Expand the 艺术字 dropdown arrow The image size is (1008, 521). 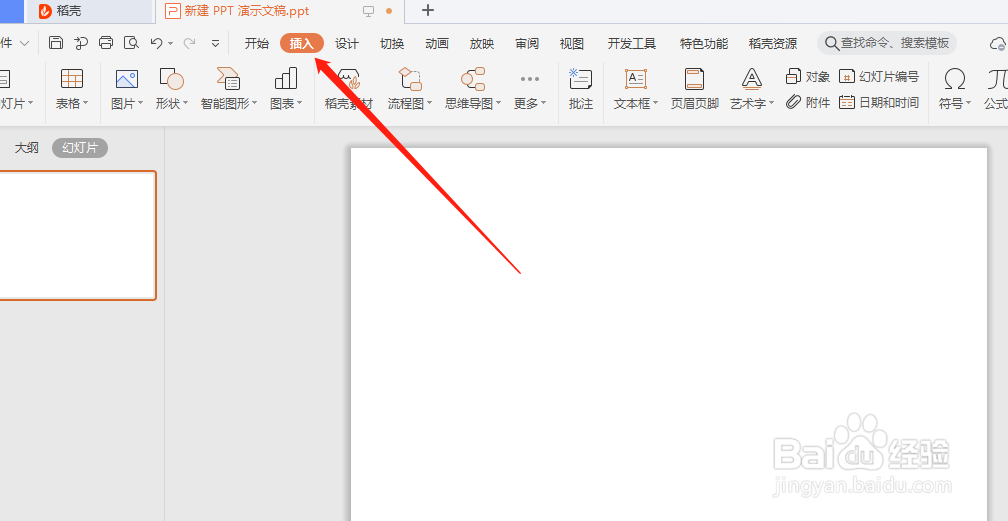pyautogui.click(x=771, y=104)
